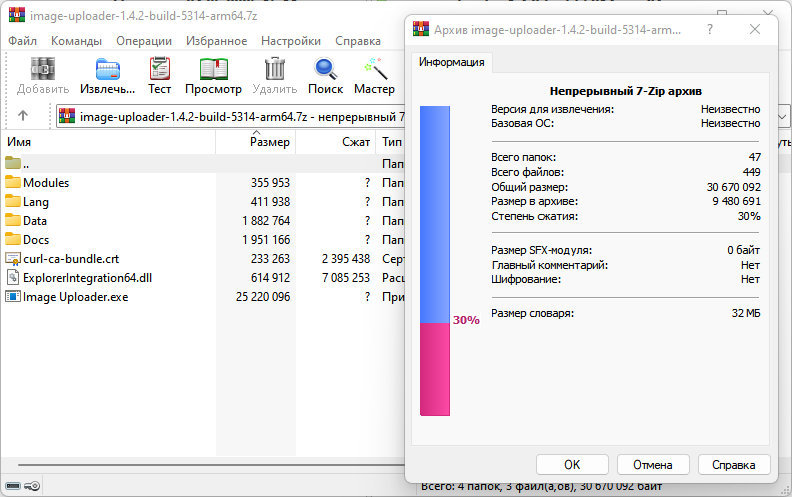Click the 30% label beside the ratio bar
792x497 pixels.
(466, 320)
